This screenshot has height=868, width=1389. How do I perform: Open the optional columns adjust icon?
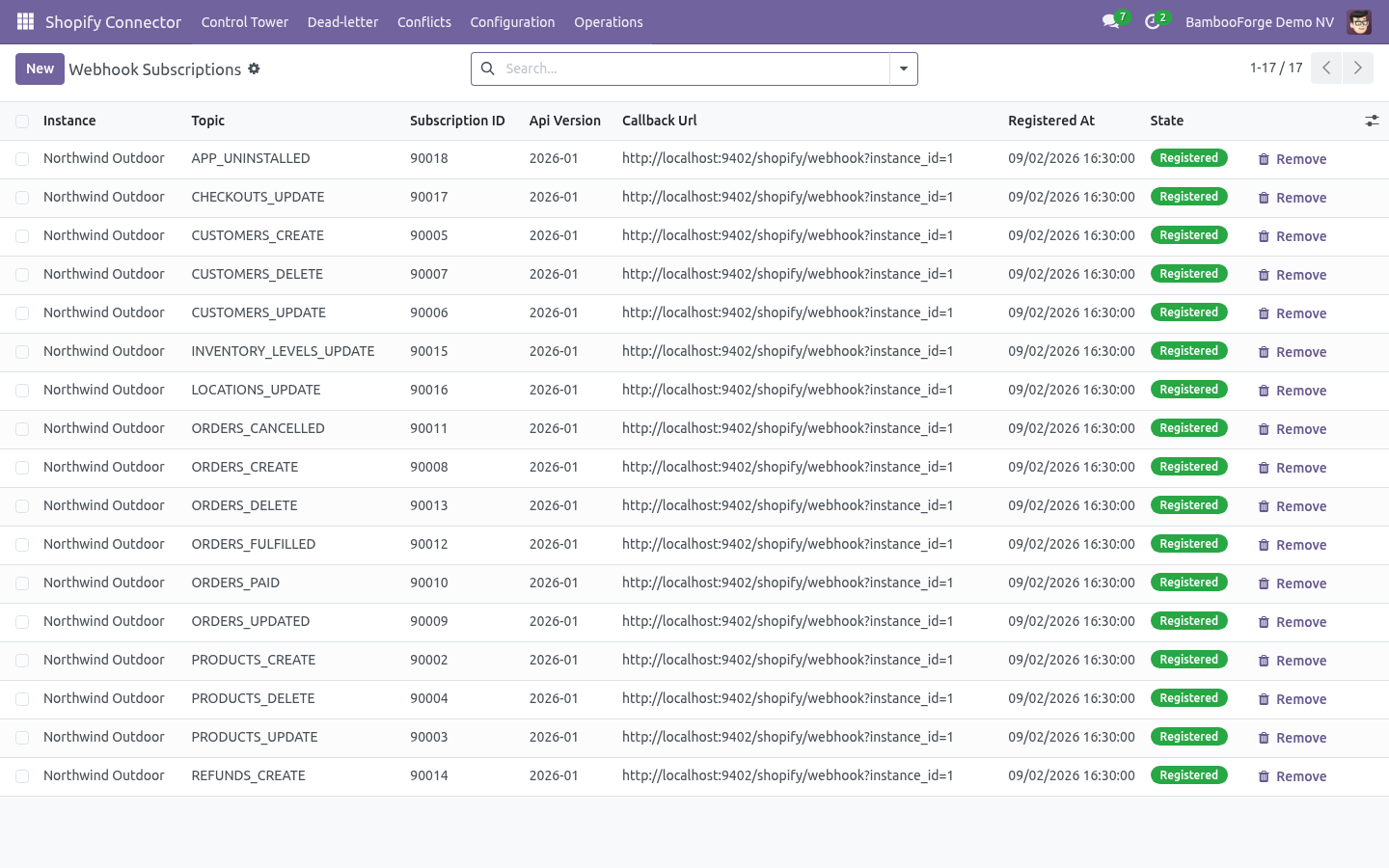coord(1372,121)
